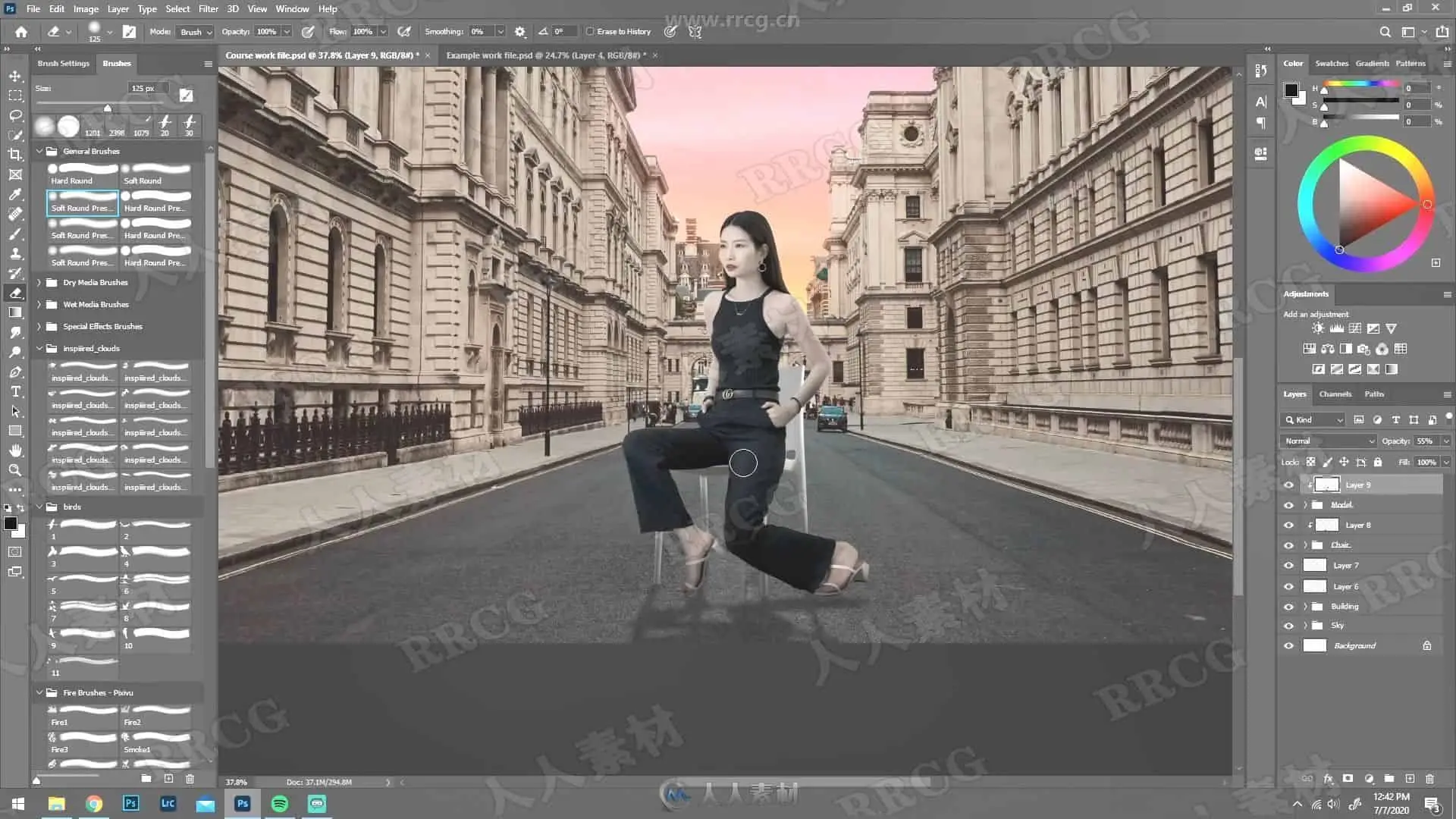Screen dimensions: 1456x819
Task: Expand the Sky layer group
Action: [1305, 626]
